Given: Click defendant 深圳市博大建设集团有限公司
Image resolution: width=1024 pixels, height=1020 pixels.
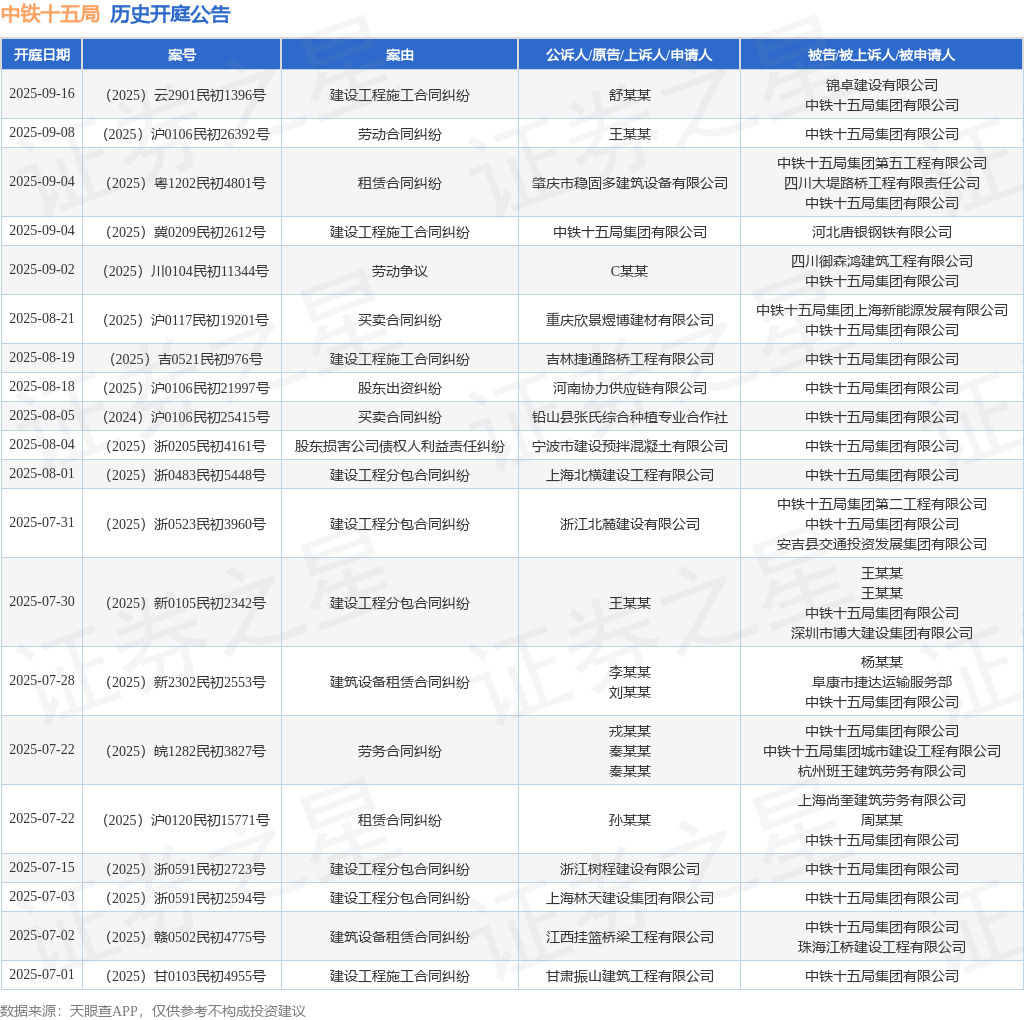Looking at the screenshot, I should click(882, 633).
